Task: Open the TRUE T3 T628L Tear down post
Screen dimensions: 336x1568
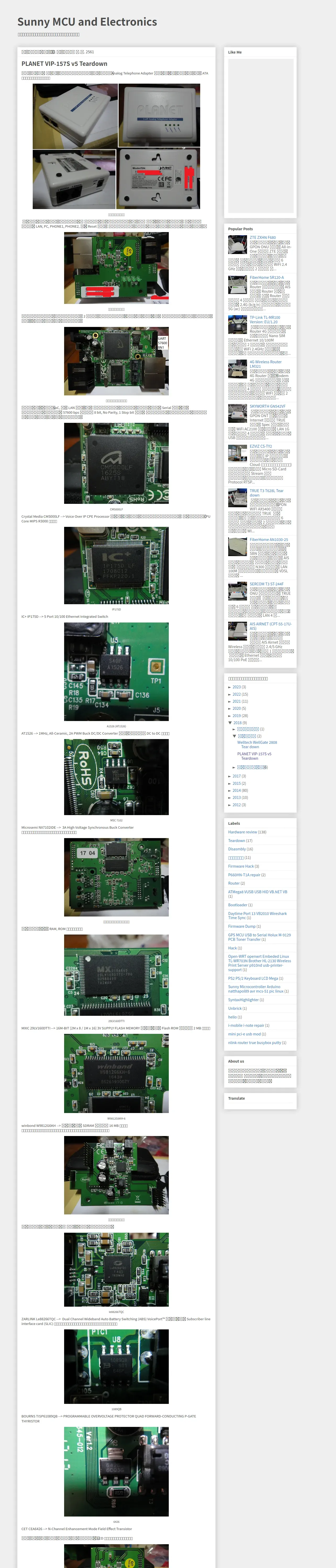Action: tap(266, 493)
